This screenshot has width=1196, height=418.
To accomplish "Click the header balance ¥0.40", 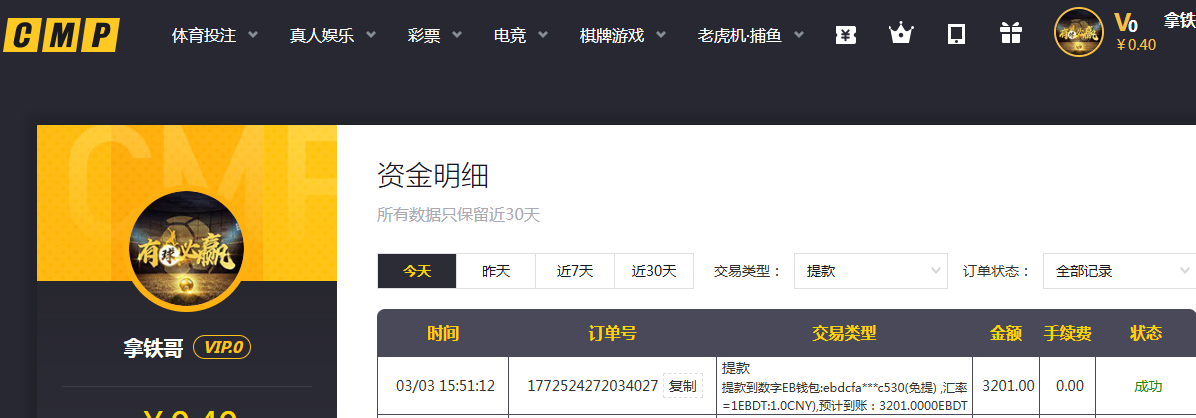I will click(x=1136, y=45).
